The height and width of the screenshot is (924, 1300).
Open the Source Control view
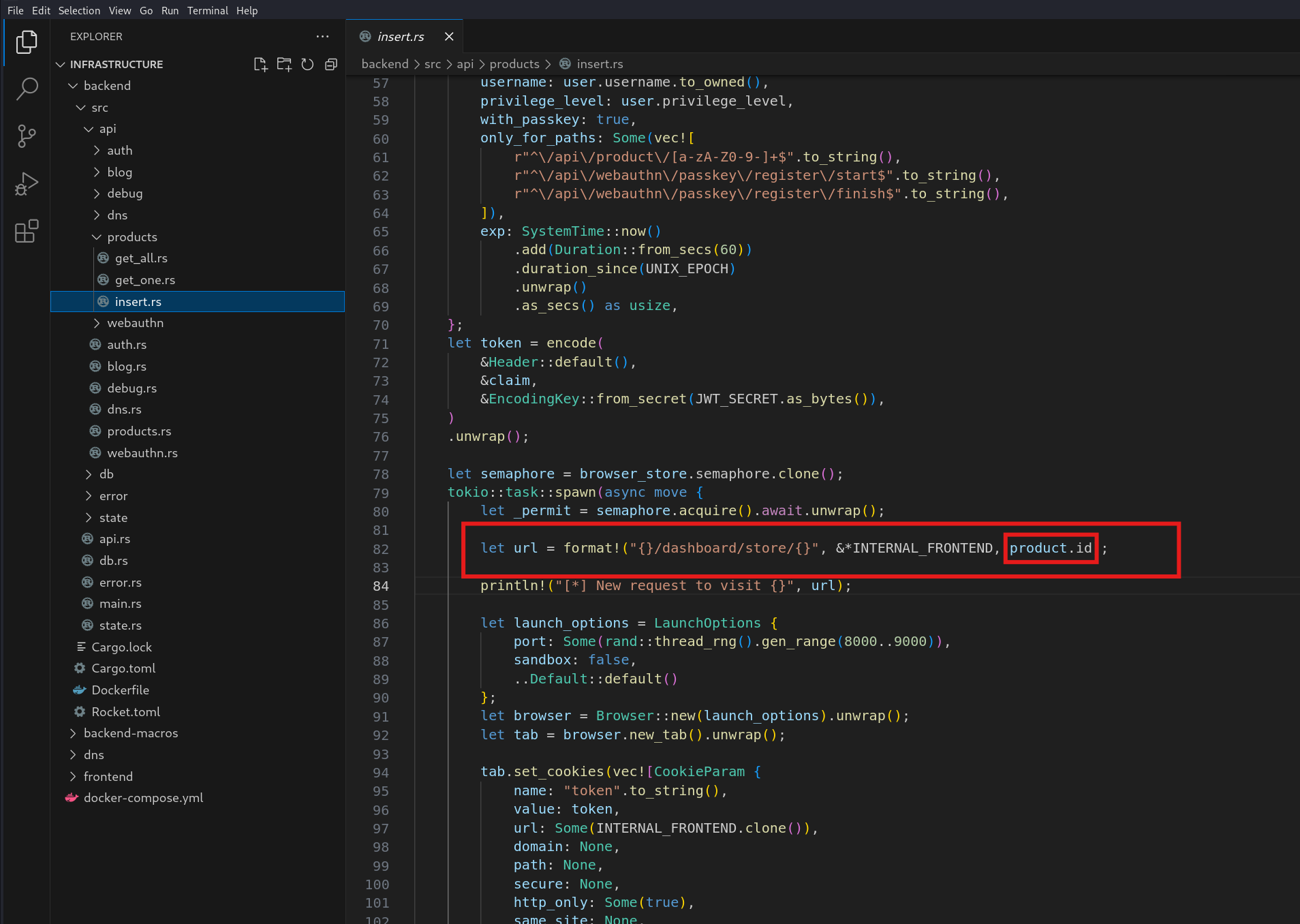[x=27, y=136]
